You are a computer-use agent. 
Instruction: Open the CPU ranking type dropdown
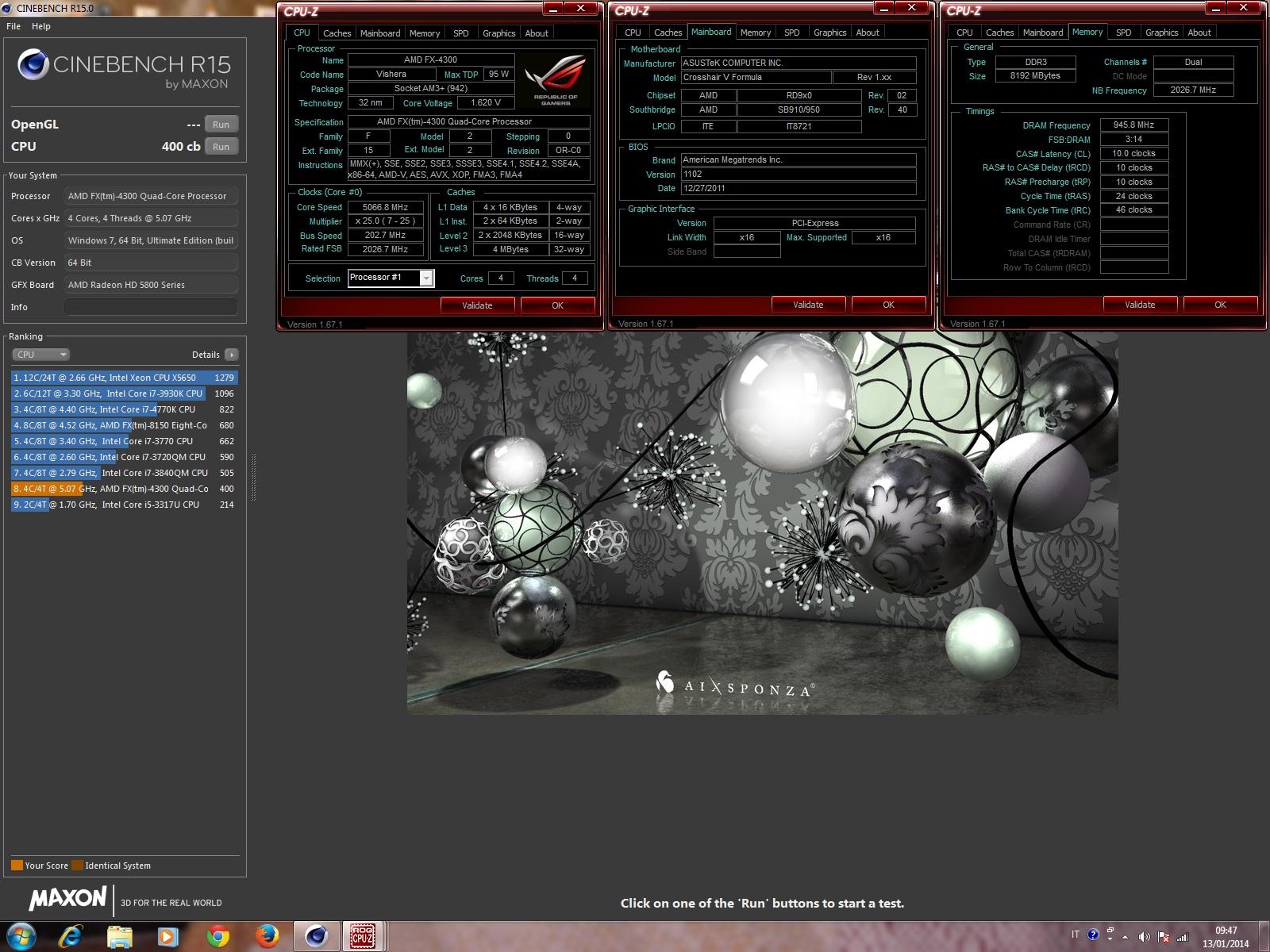pos(41,355)
